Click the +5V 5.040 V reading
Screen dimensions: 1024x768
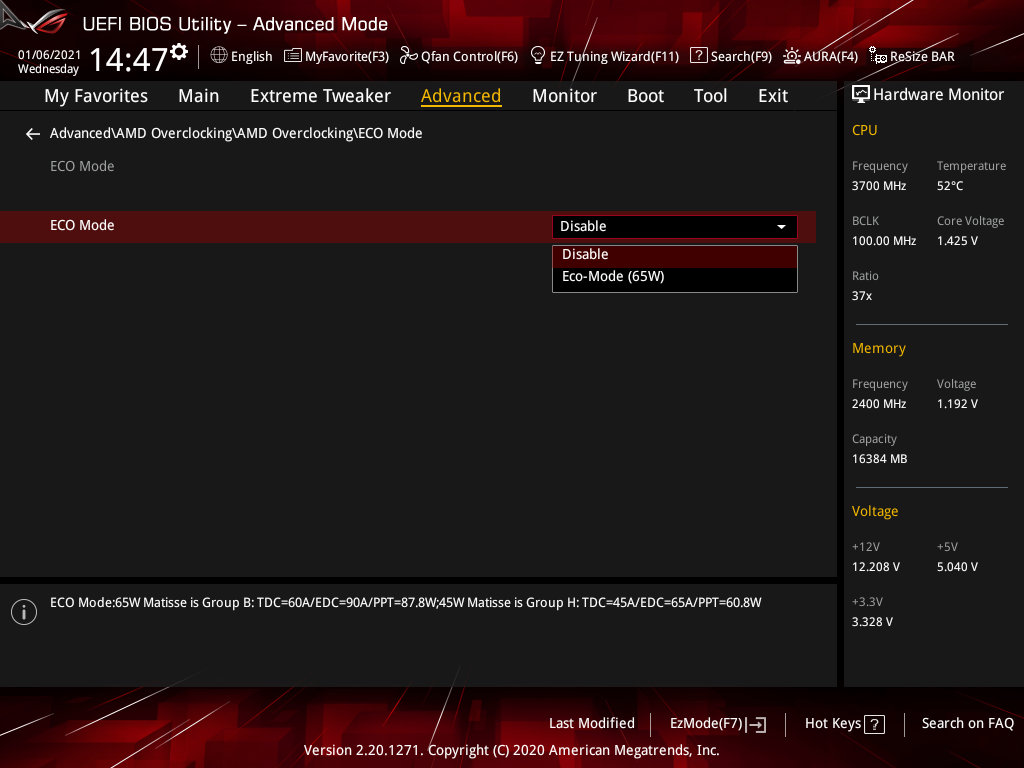tap(957, 567)
